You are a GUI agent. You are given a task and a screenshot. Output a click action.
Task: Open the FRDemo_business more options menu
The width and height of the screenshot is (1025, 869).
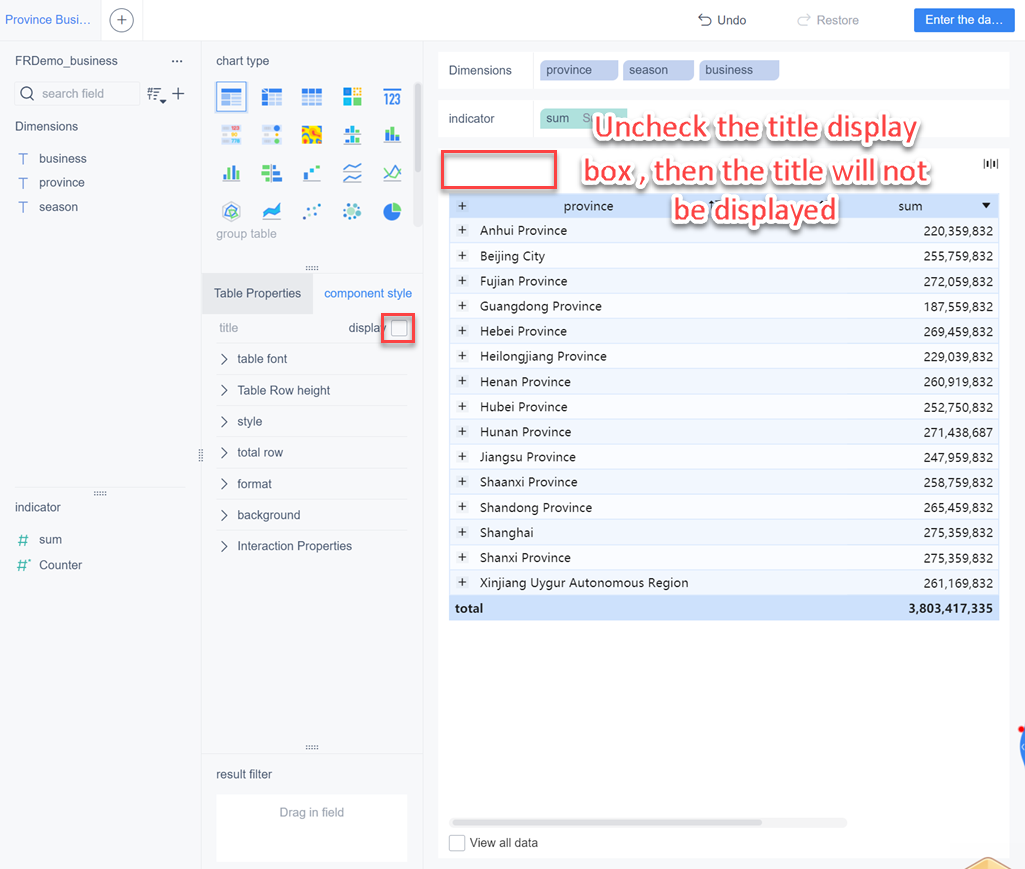[177, 61]
